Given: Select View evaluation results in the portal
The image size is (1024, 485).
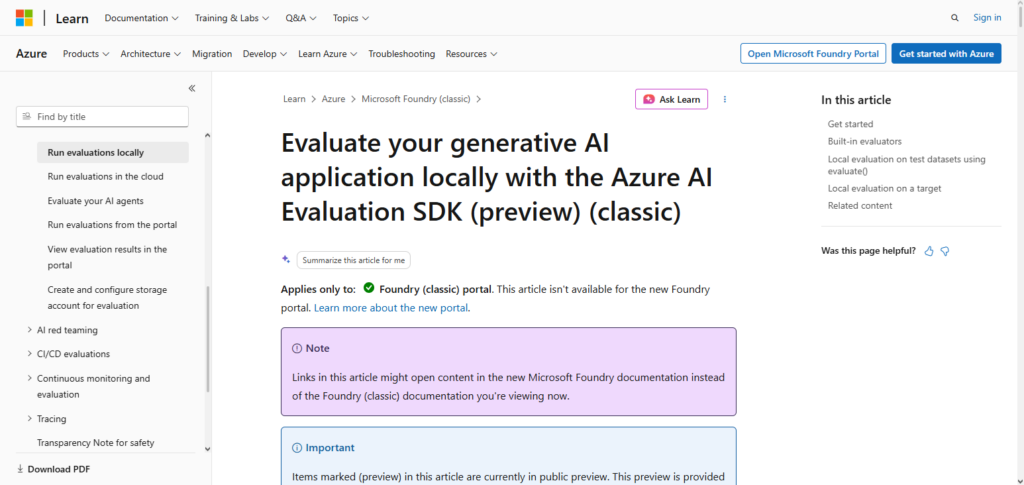Looking at the screenshot, I should pos(107,257).
